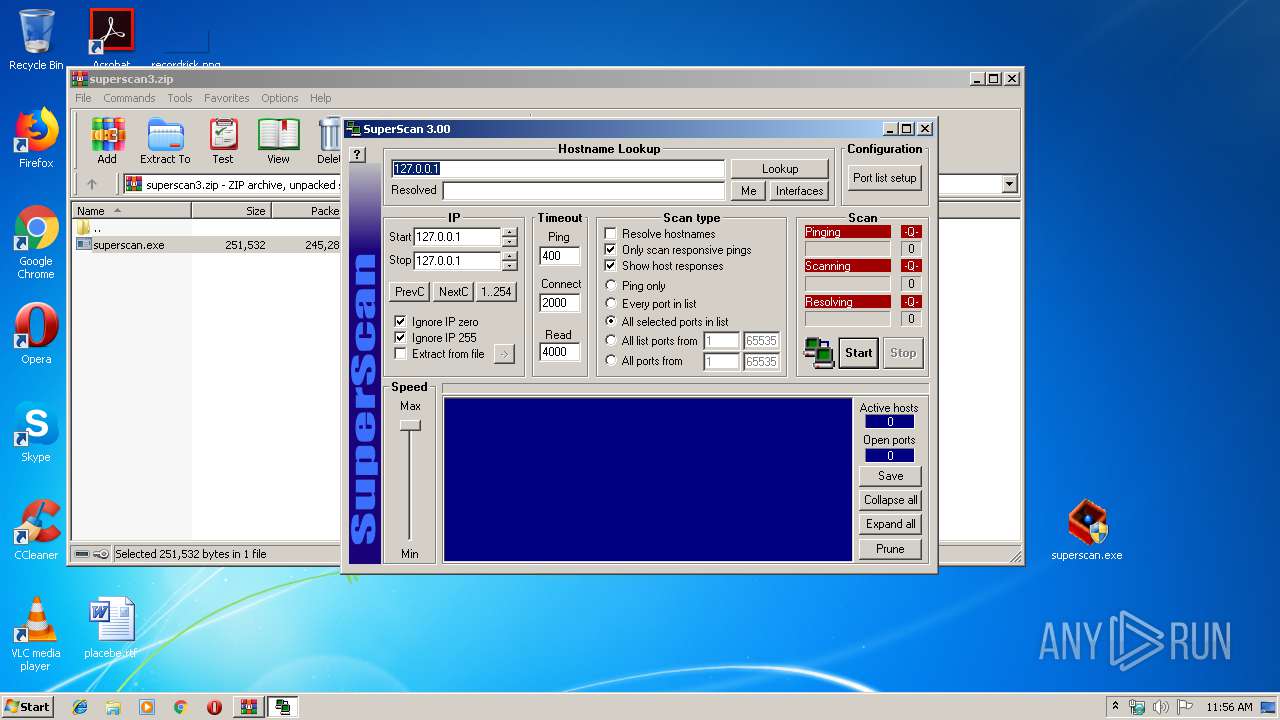Open the SuperScan help question-mark icon
1280x720 pixels.
tap(358, 155)
